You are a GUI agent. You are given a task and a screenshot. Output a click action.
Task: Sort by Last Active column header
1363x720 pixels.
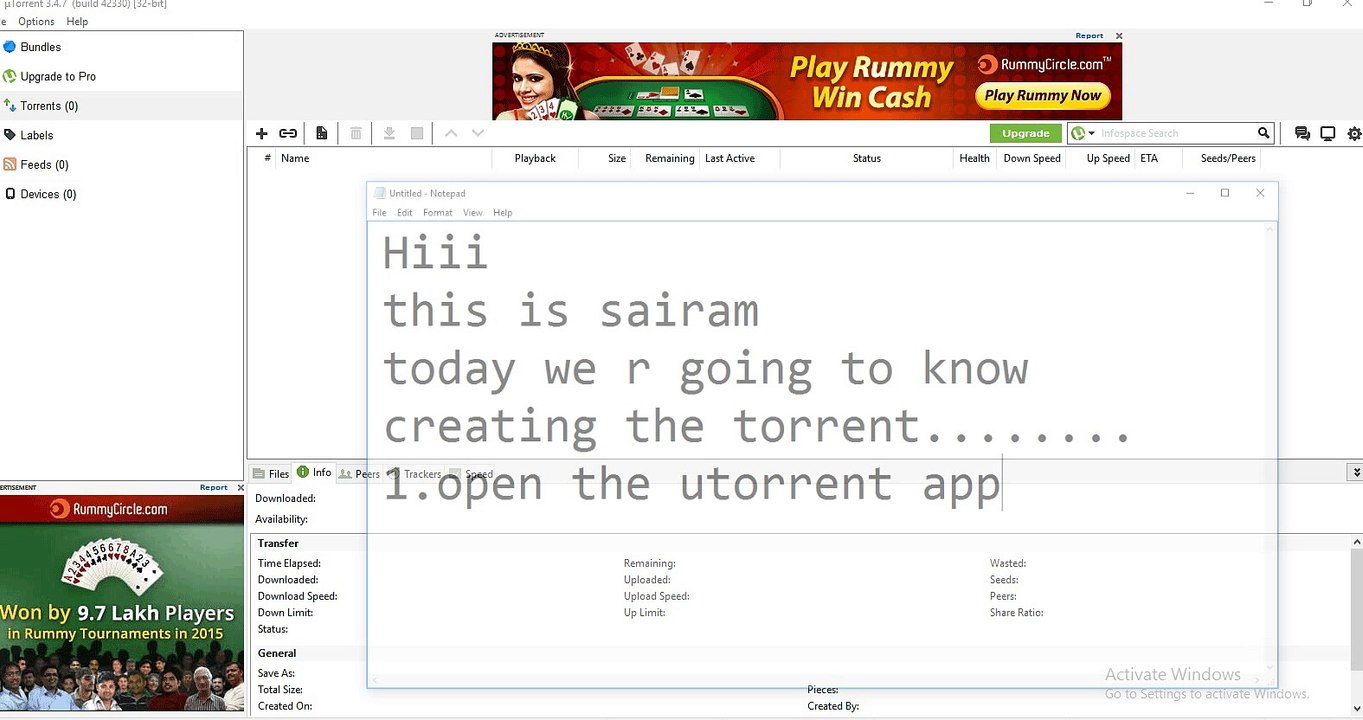click(x=730, y=158)
